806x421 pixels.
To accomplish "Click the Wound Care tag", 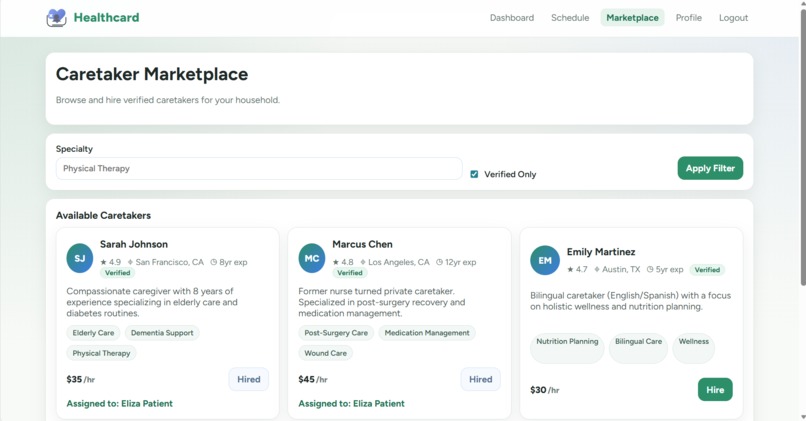I will pyautogui.click(x=325, y=353).
